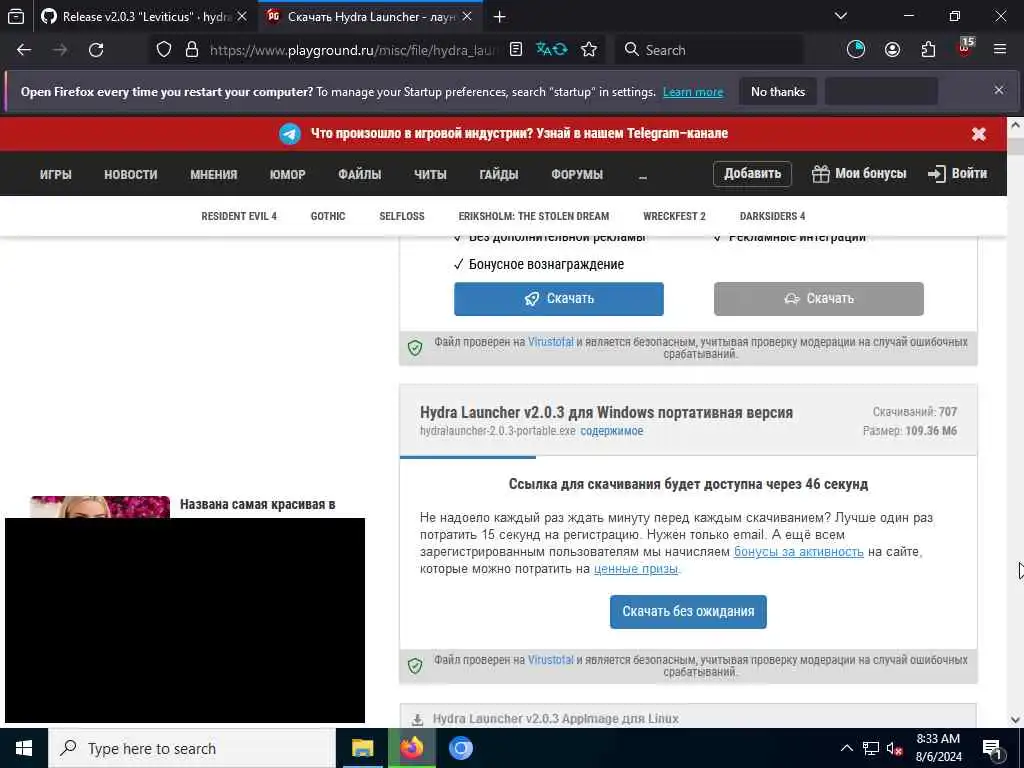
Task: Open the lower Virustotal link
Action: (x=551, y=660)
